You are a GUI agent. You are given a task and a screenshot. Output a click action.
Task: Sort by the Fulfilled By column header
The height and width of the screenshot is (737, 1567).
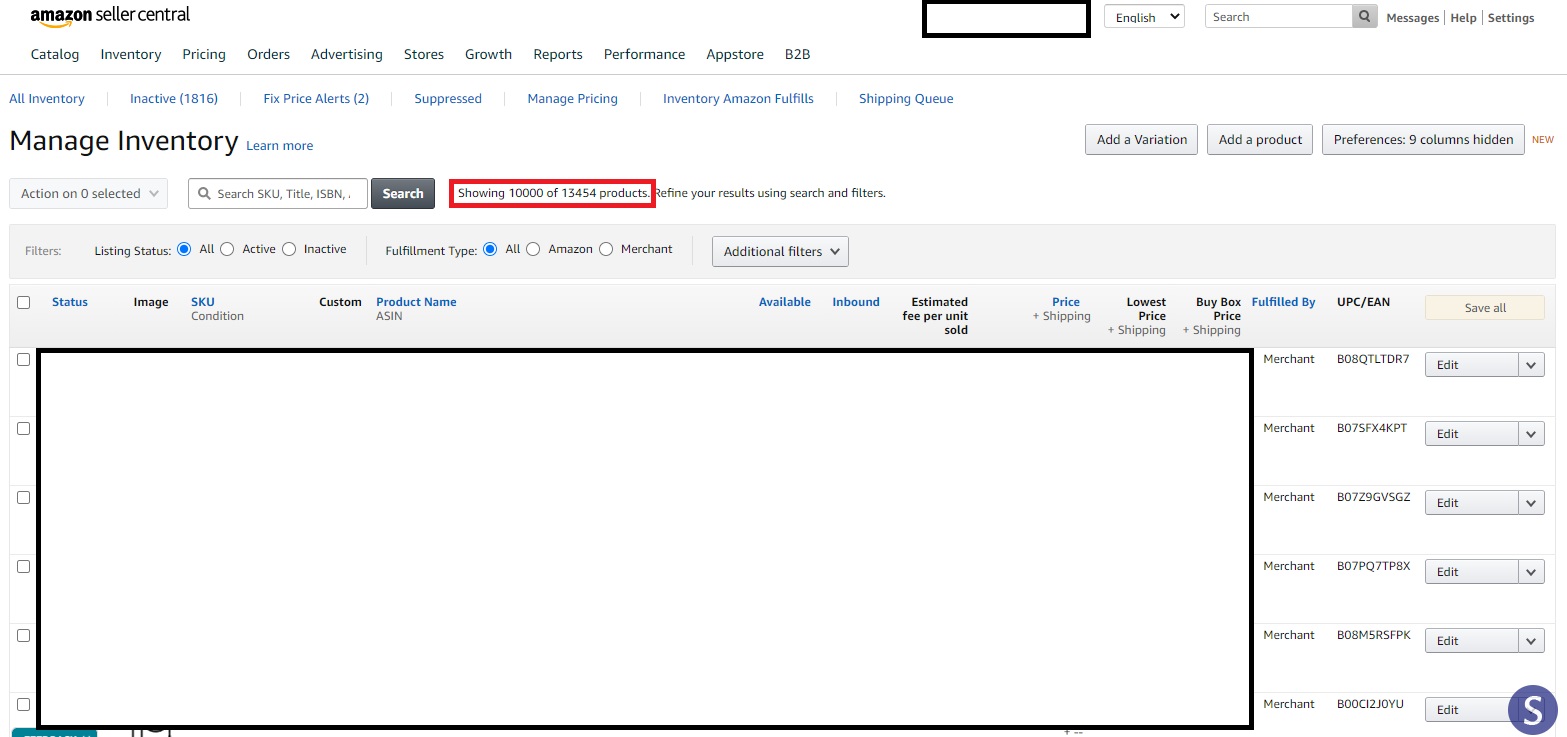1284,302
